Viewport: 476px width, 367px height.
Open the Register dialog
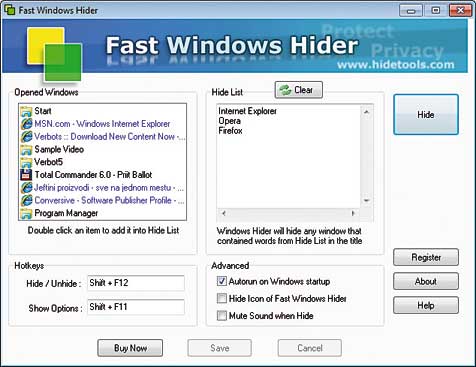pyautogui.click(x=426, y=257)
